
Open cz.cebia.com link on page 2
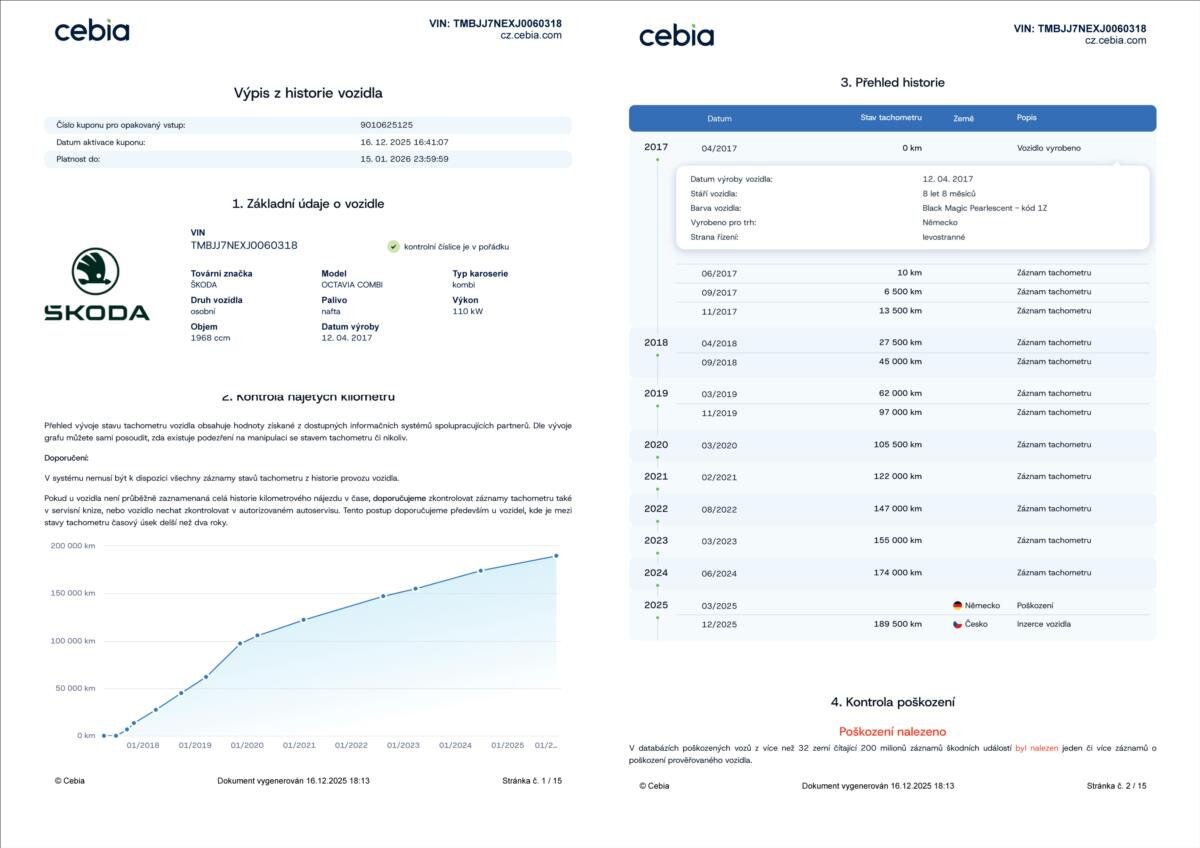[x=1115, y=41]
